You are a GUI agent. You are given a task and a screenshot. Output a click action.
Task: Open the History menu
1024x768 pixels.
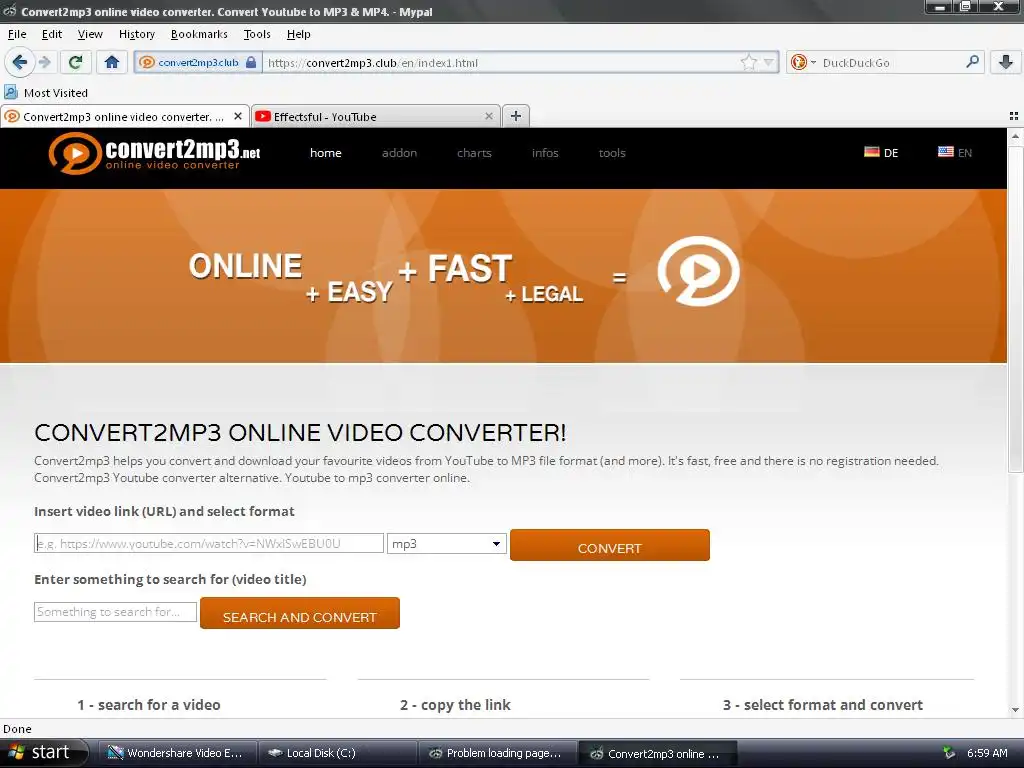tap(136, 34)
